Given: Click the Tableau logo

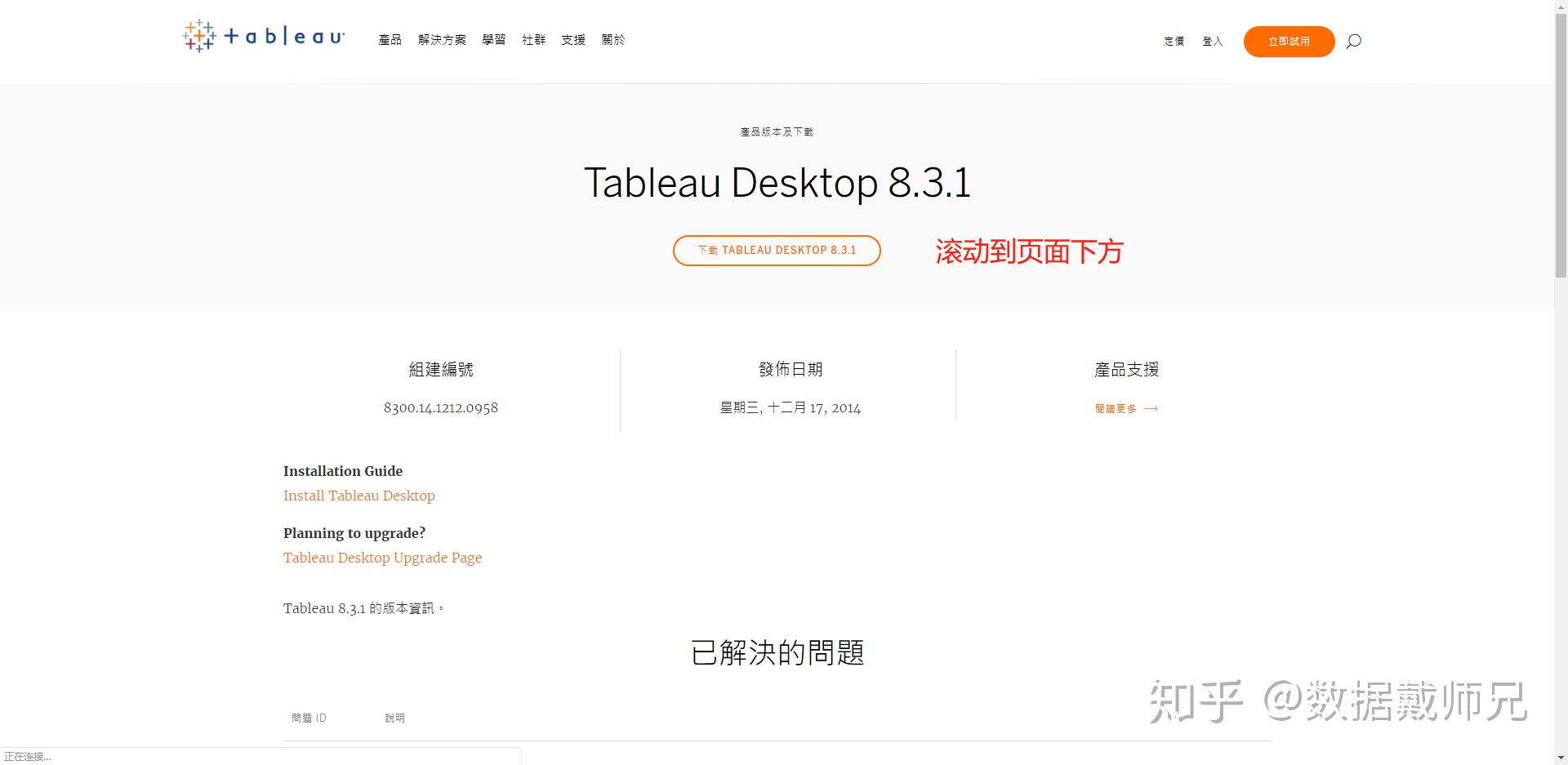Looking at the screenshot, I should pos(263,37).
